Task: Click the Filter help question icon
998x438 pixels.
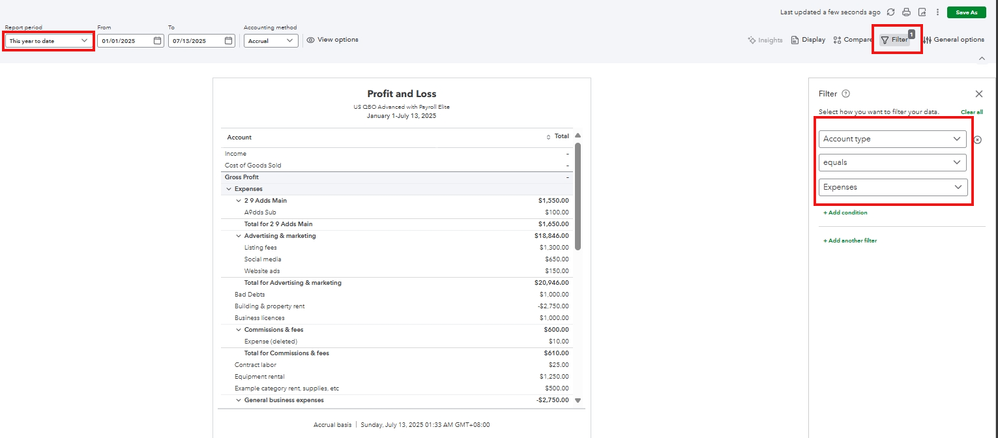Action: point(846,92)
